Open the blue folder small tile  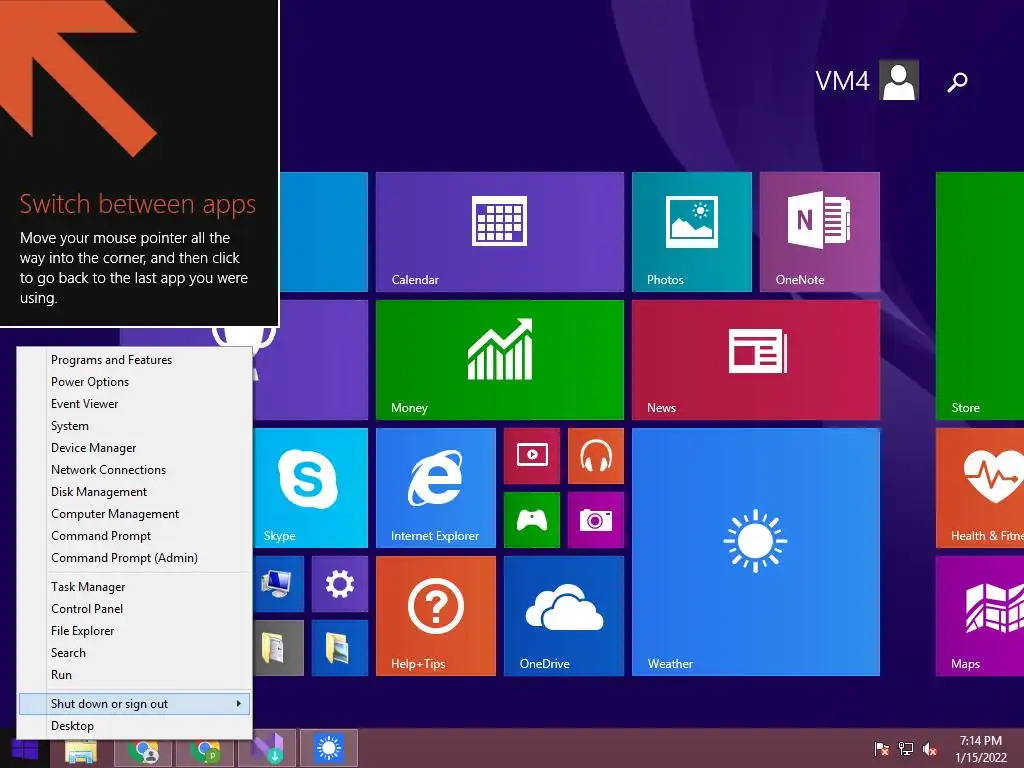(x=340, y=648)
